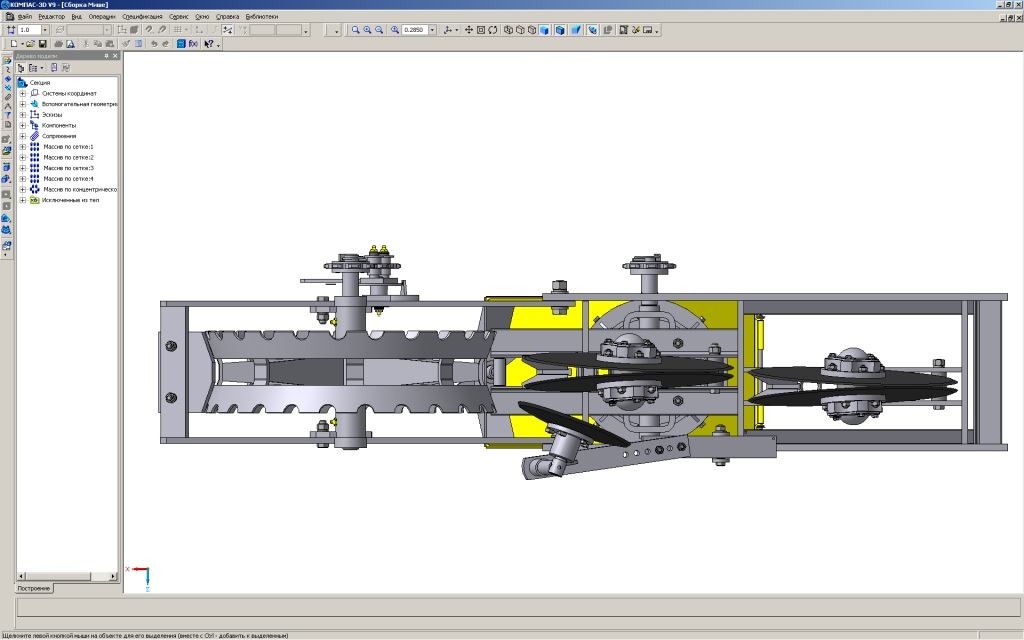1024x640 pixels.
Task: Click the Save document icon
Action: 44,44
